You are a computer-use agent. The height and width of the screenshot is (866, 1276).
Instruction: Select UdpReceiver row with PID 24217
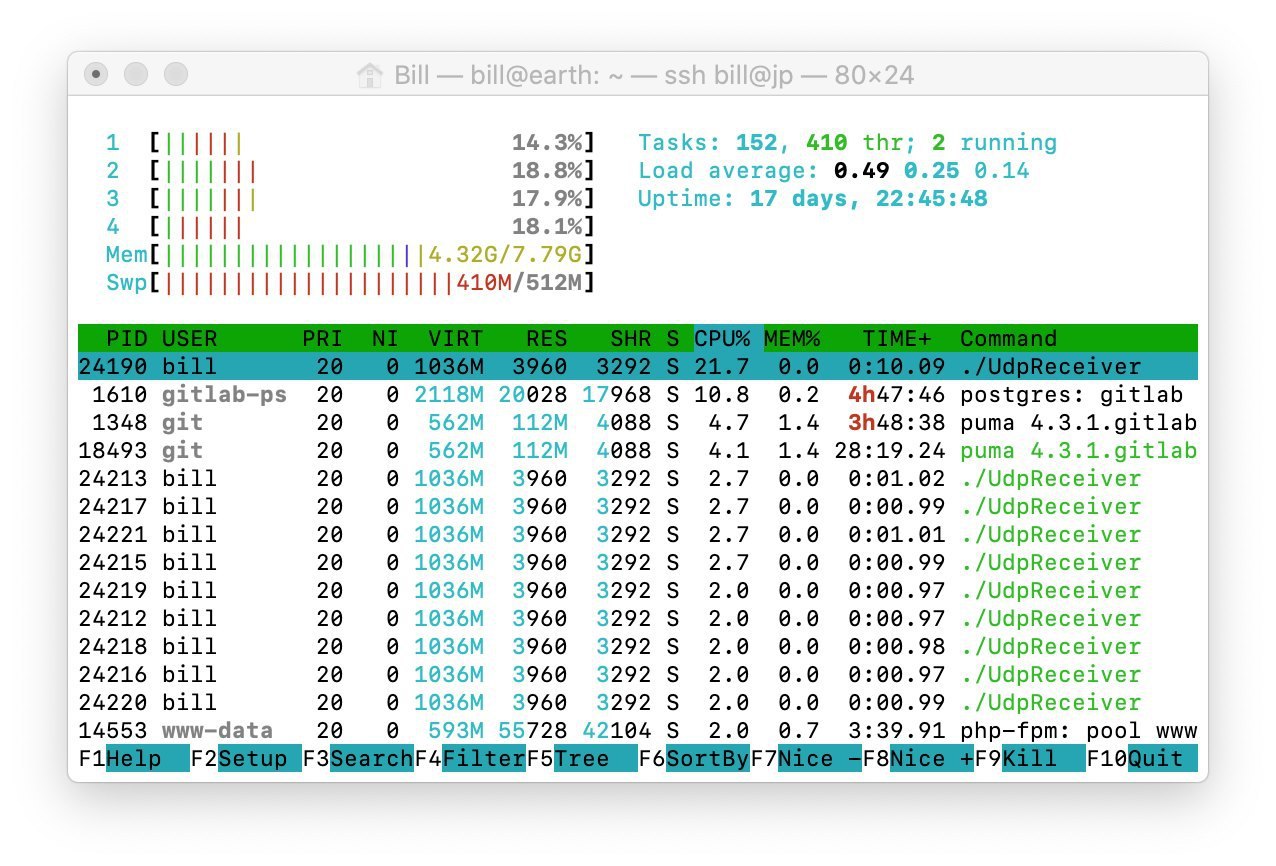click(638, 506)
